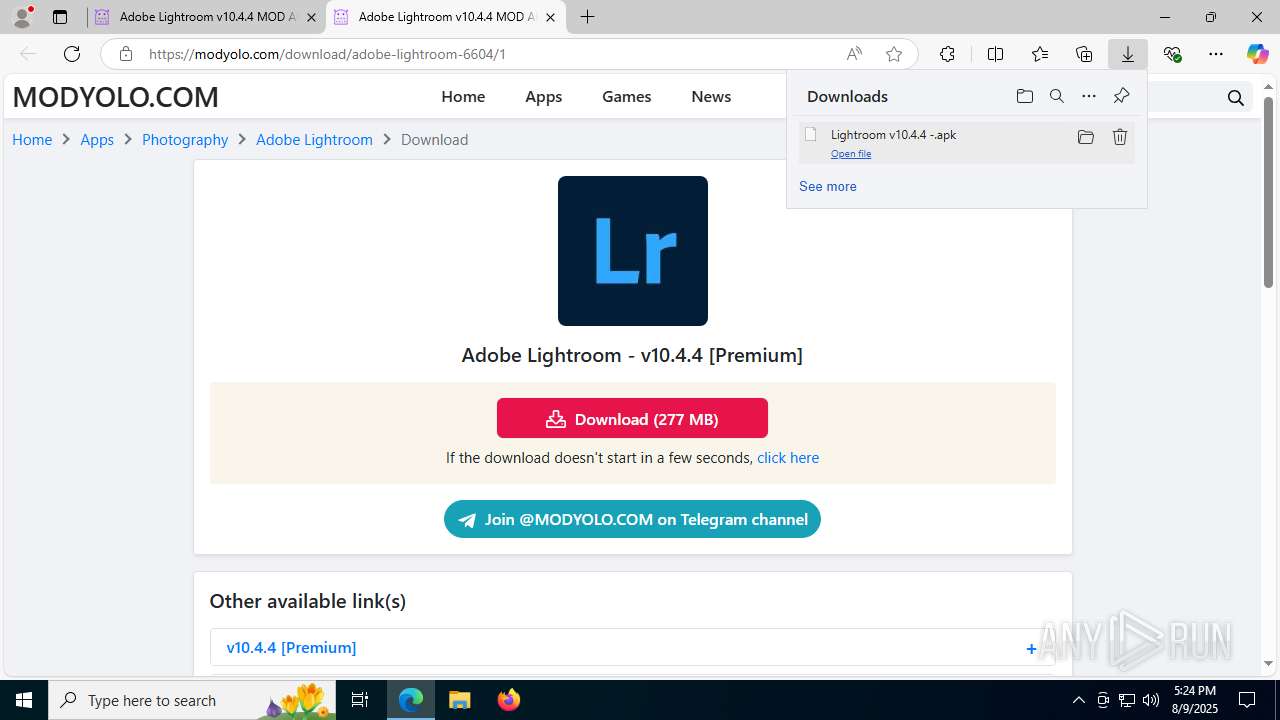Open File Explorer from taskbar
The height and width of the screenshot is (720, 1280).
tap(460, 700)
